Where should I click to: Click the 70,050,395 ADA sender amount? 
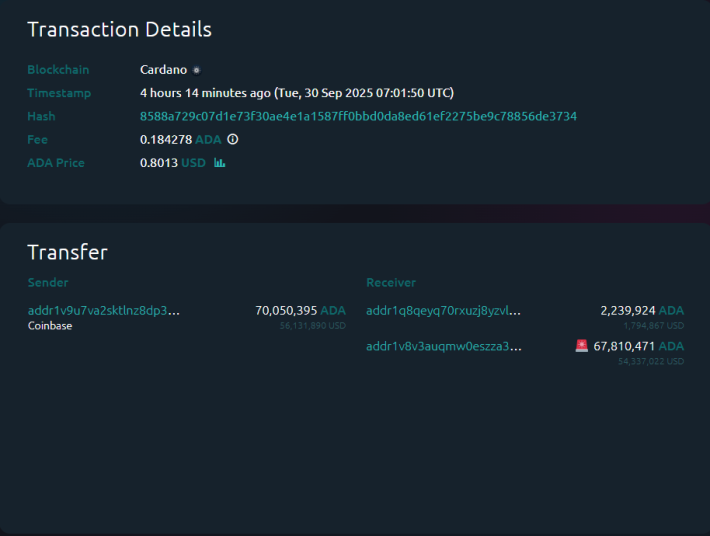(x=300, y=311)
